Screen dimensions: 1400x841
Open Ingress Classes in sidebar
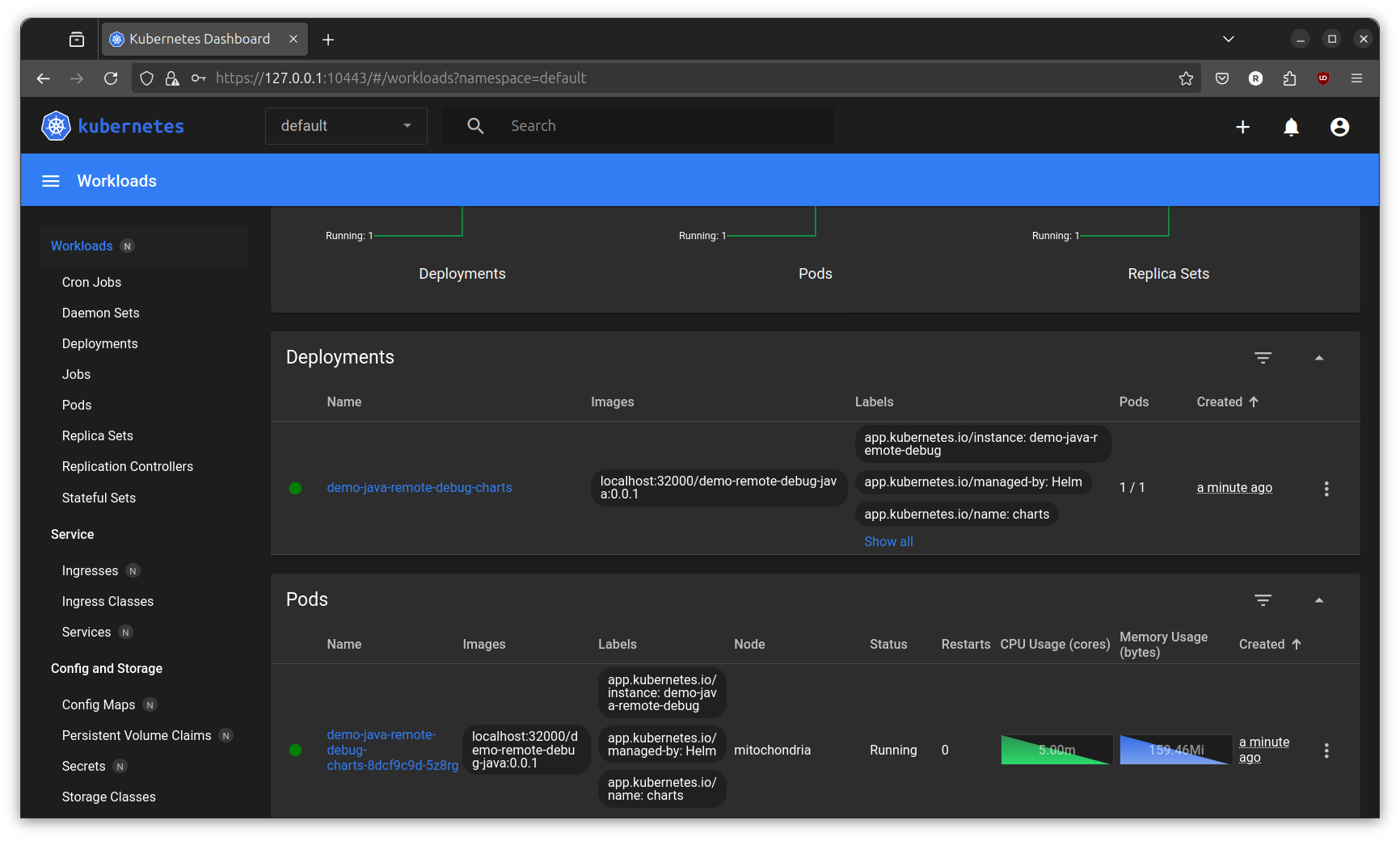pyautogui.click(x=108, y=601)
